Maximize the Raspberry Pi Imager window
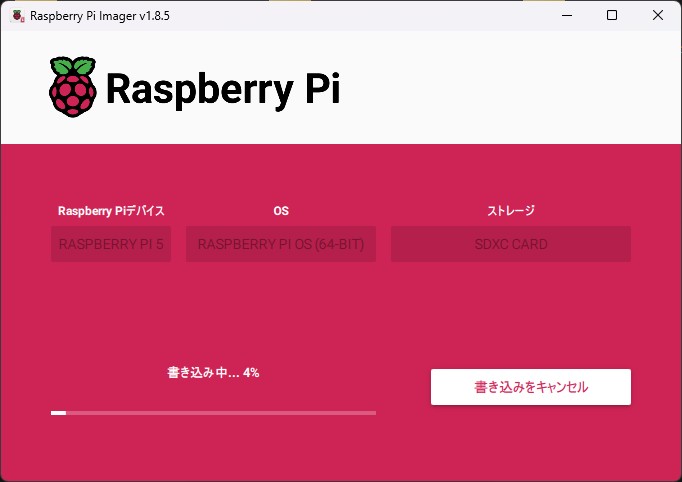This screenshot has width=682, height=482. pos(612,16)
